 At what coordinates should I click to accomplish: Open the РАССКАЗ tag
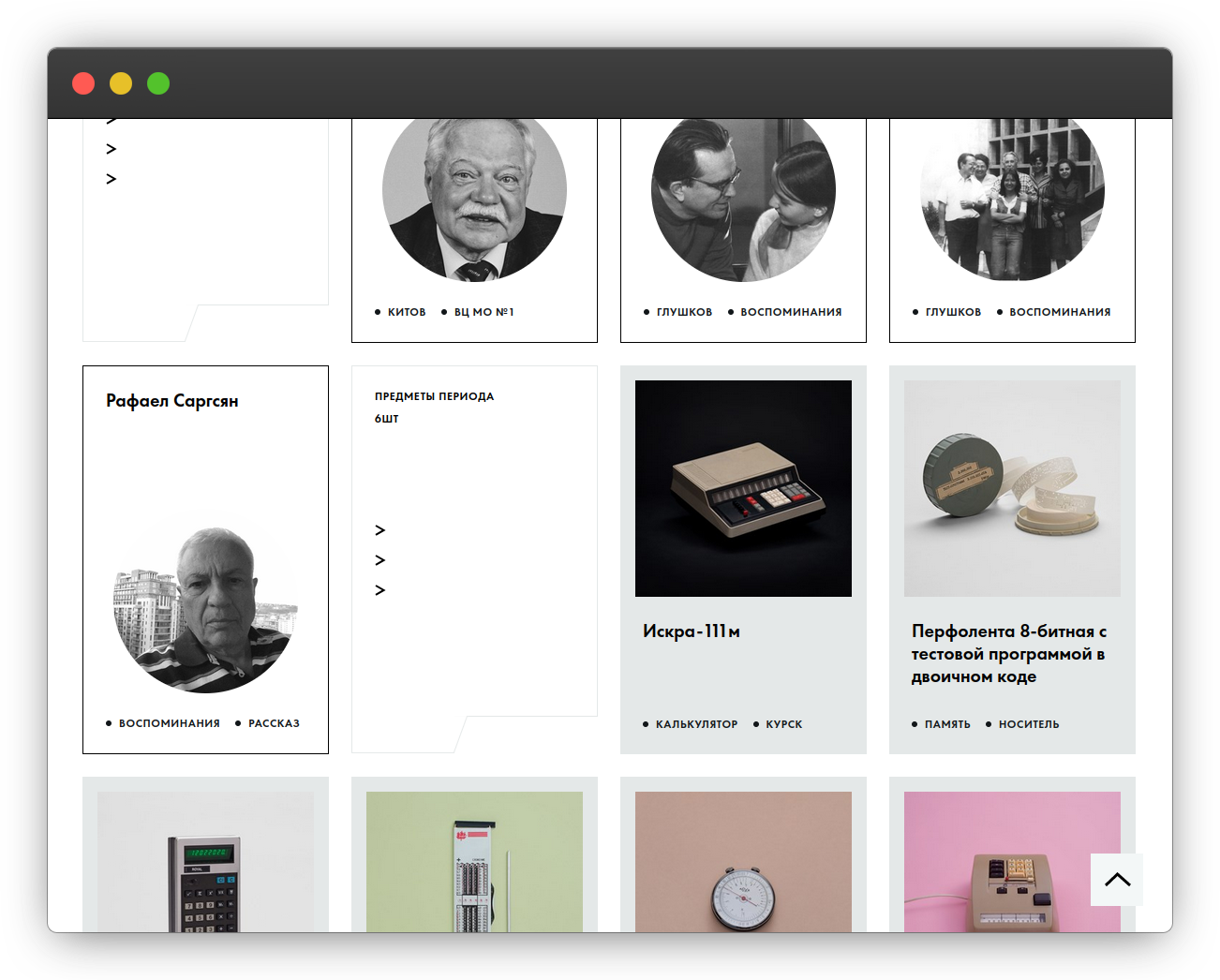click(273, 722)
